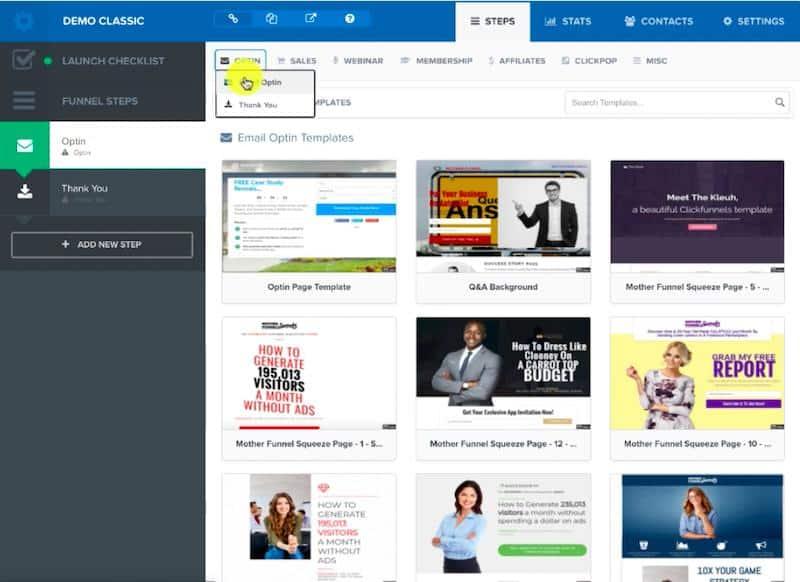This screenshot has width=800, height=582.
Task: Switch to the STATS tab
Action: pyautogui.click(x=568, y=20)
